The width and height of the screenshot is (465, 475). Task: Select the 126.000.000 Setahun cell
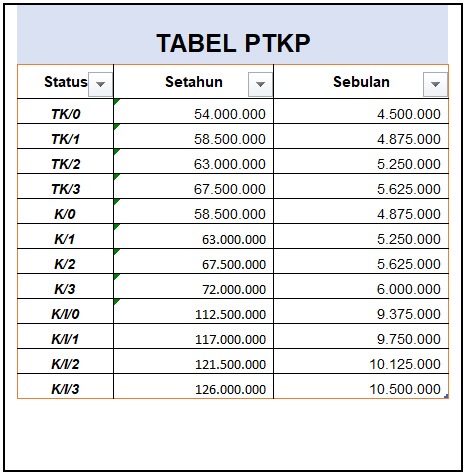pyautogui.click(x=193, y=386)
